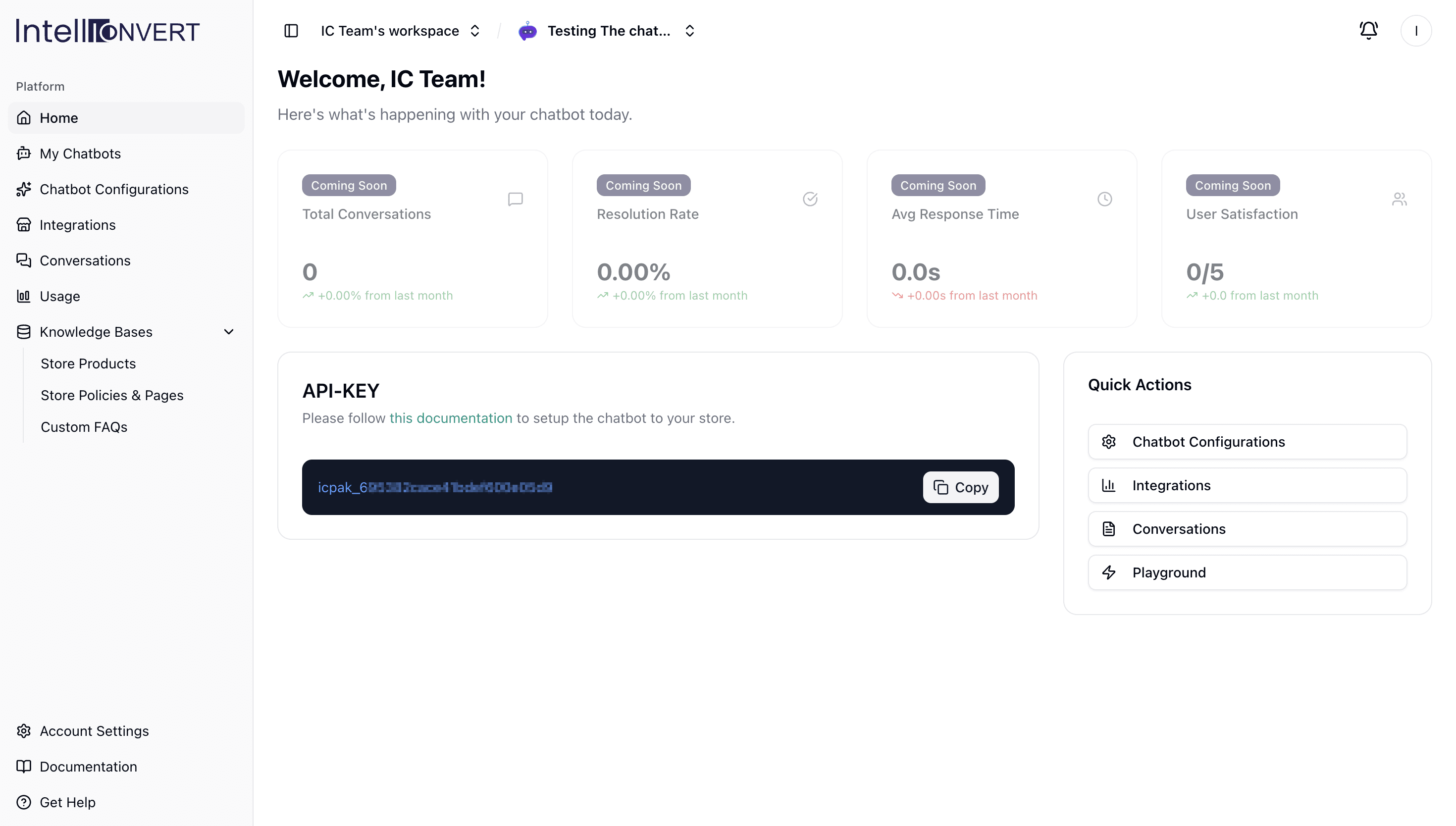Go to Home in the sidebar
The height and width of the screenshot is (826, 1456).
pos(126,118)
